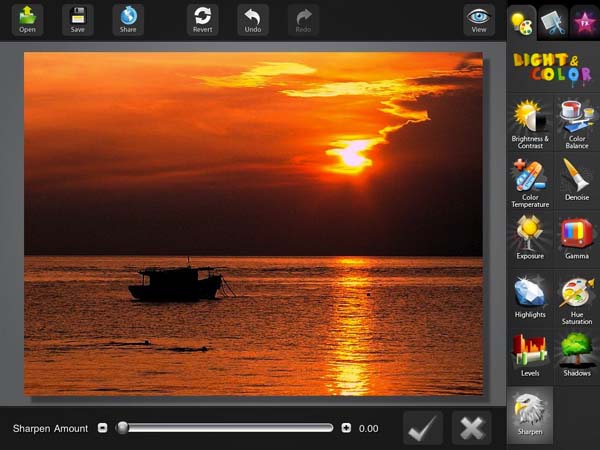
Task: Pick the Gamma tool
Action: pos(577,238)
